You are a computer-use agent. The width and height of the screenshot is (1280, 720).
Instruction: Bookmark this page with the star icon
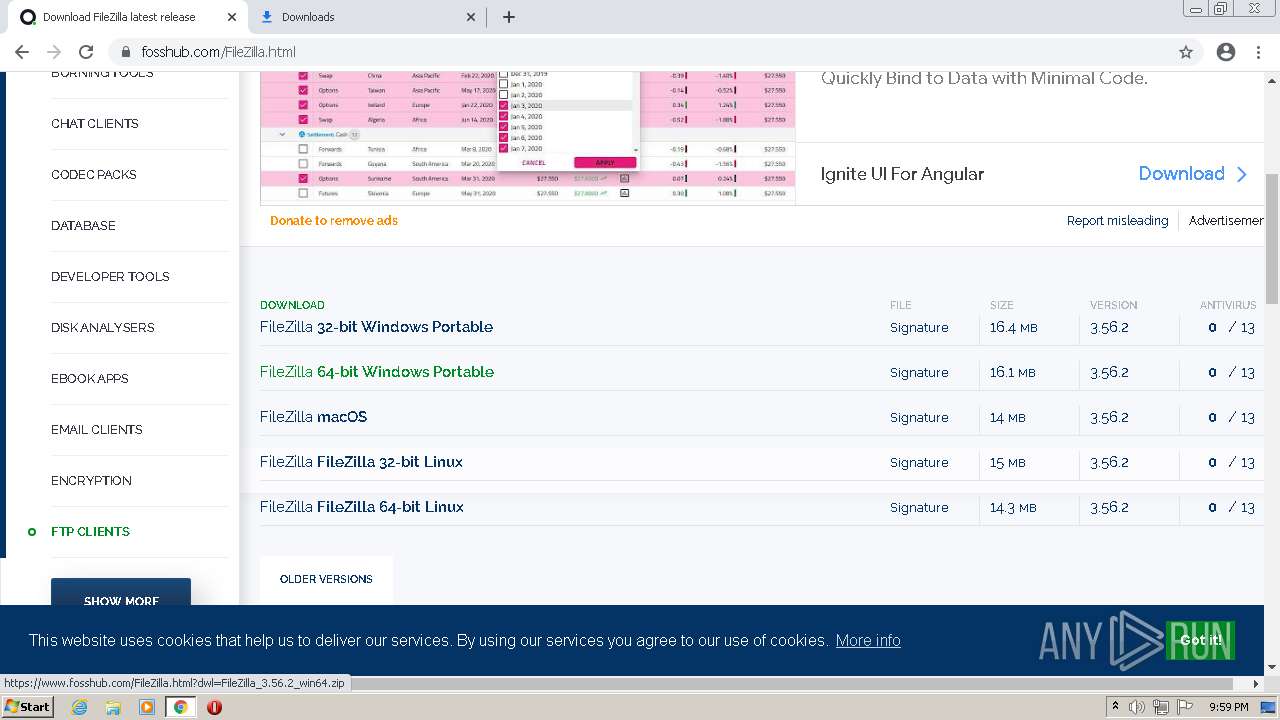point(1186,52)
